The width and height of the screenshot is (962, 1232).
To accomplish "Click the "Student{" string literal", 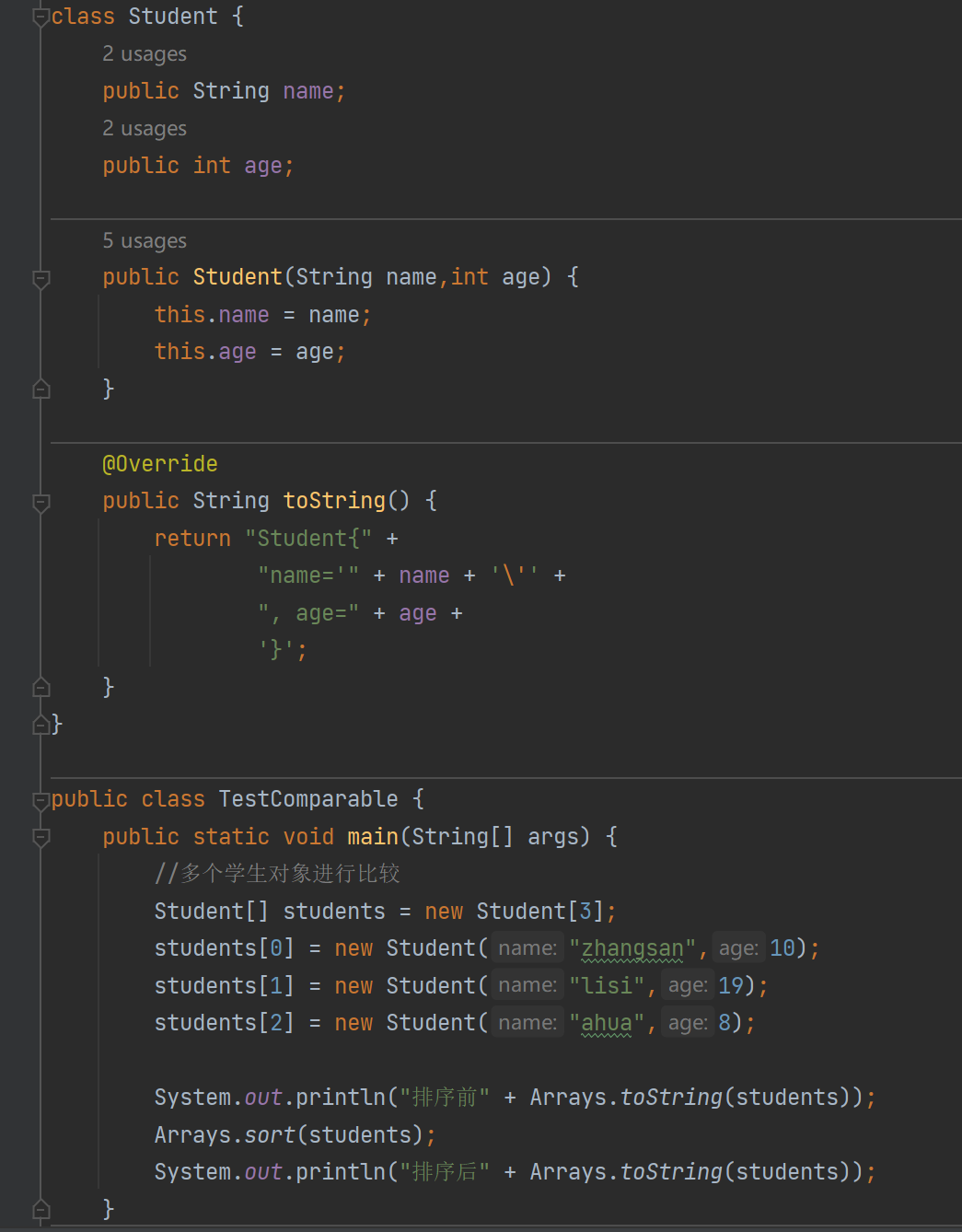I will [308, 539].
